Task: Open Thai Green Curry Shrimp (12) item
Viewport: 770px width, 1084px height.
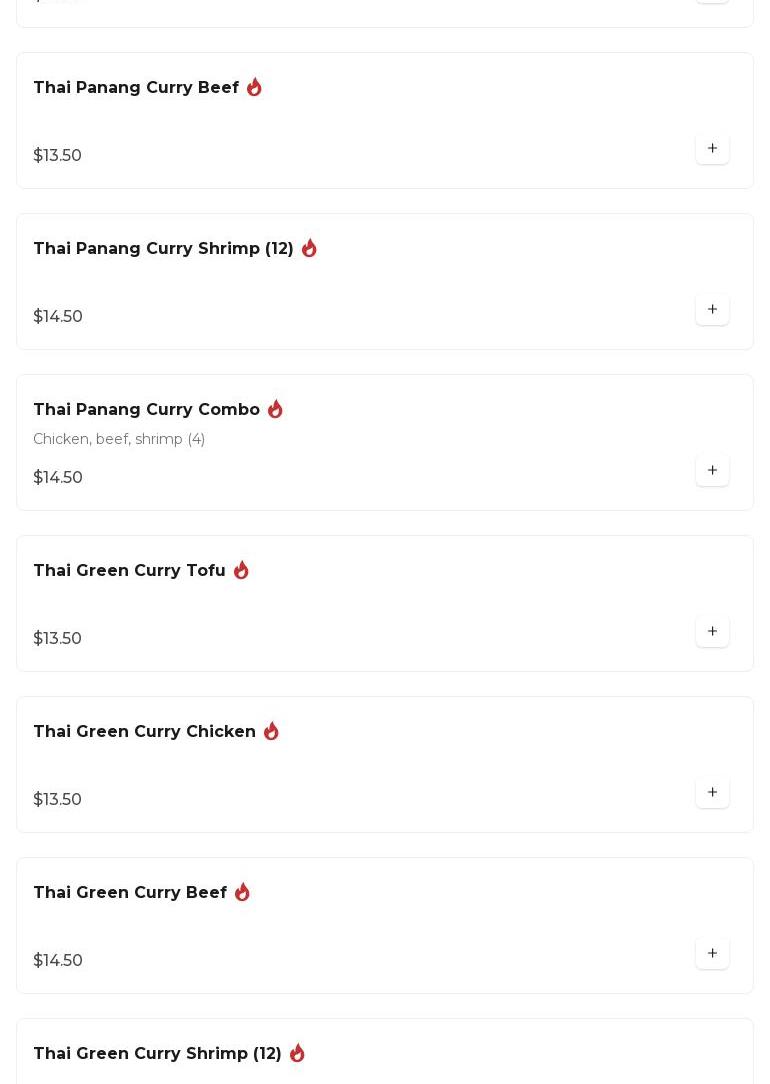Action: pos(157,1054)
